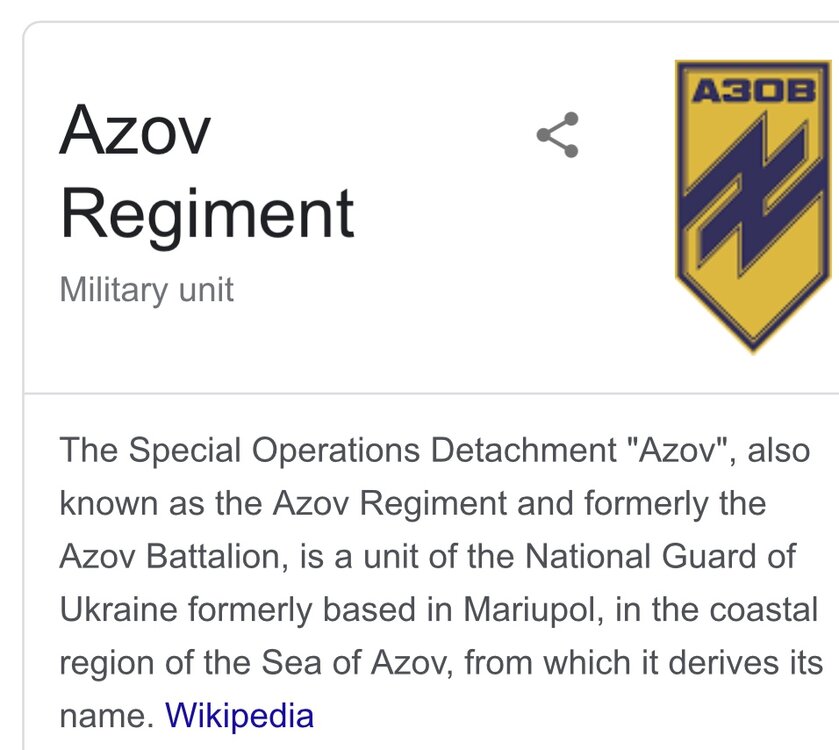
Task: Click "Azov Battalion" in the description
Action: tap(172, 556)
